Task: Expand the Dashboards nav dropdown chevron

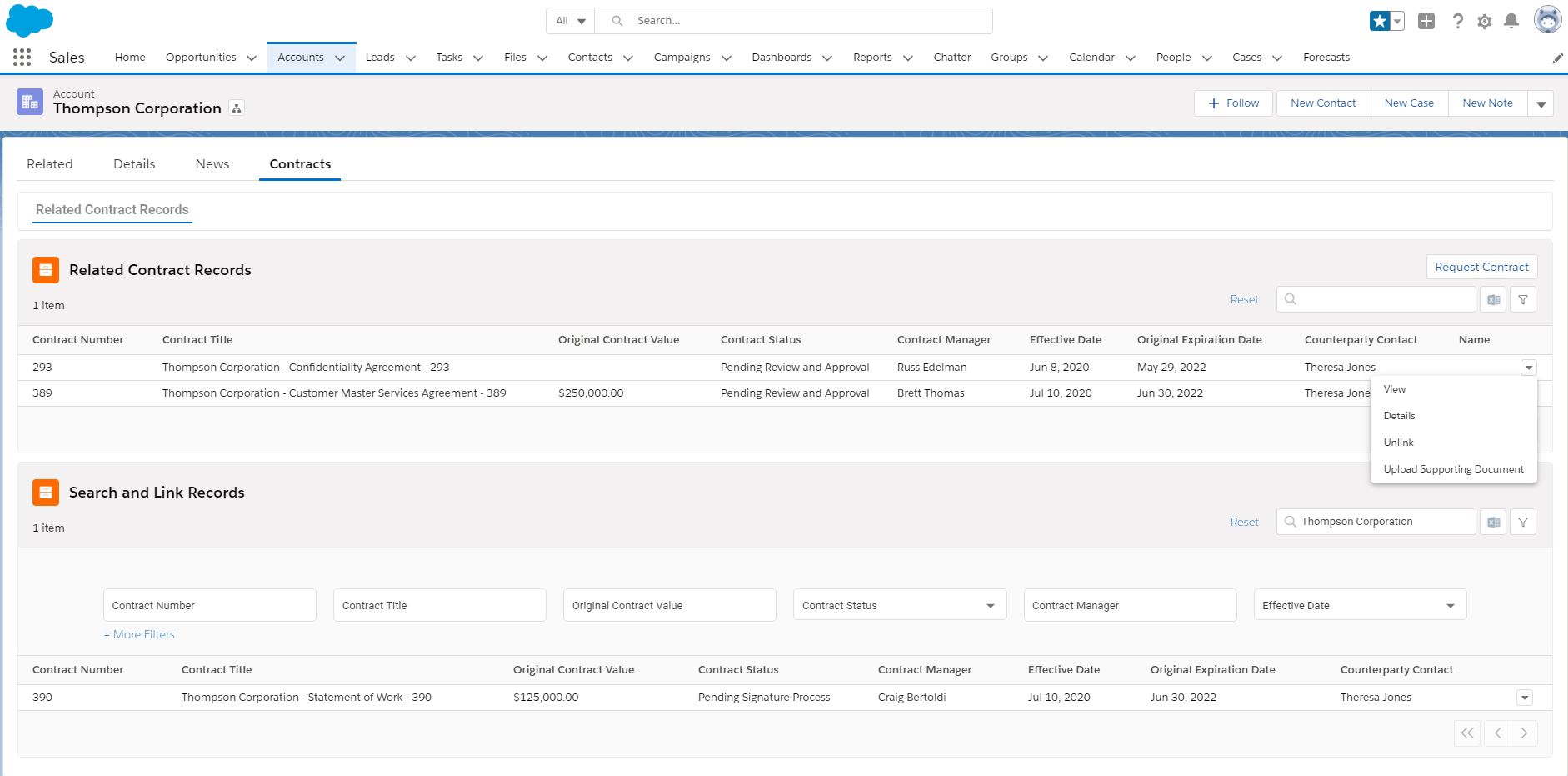Action: tap(826, 58)
